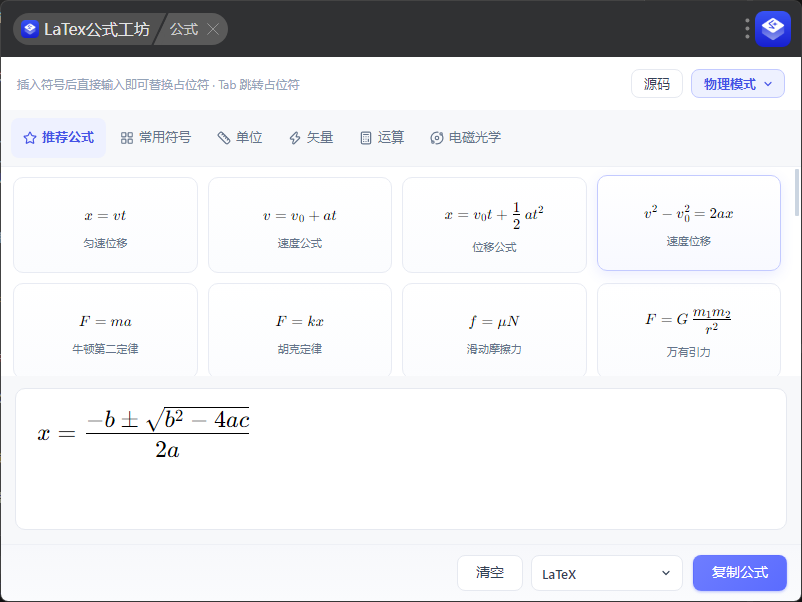Screen dimensions: 802x602
Task: Close the 公式 tab with the X icon
Action: [x=213, y=30]
